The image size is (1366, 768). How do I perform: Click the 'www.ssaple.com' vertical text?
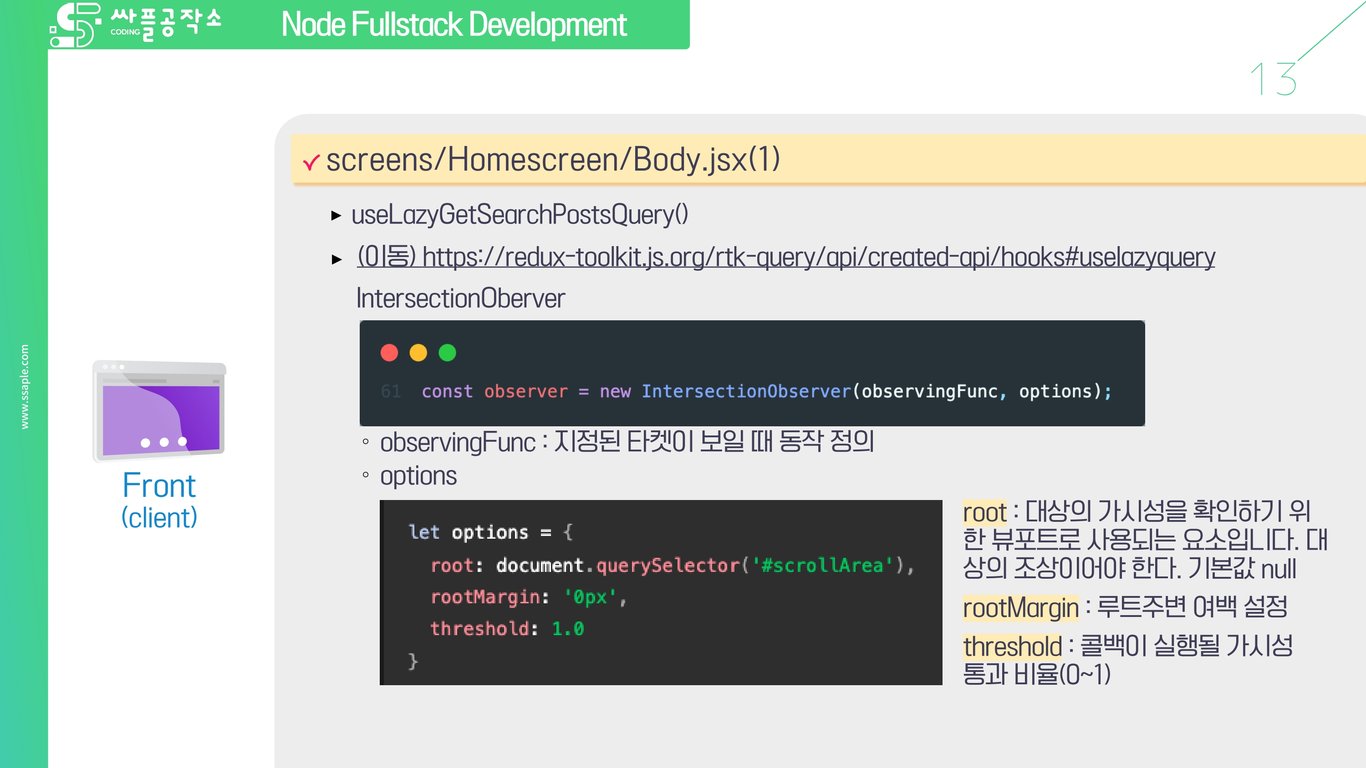pyautogui.click(x=25, y=387)
